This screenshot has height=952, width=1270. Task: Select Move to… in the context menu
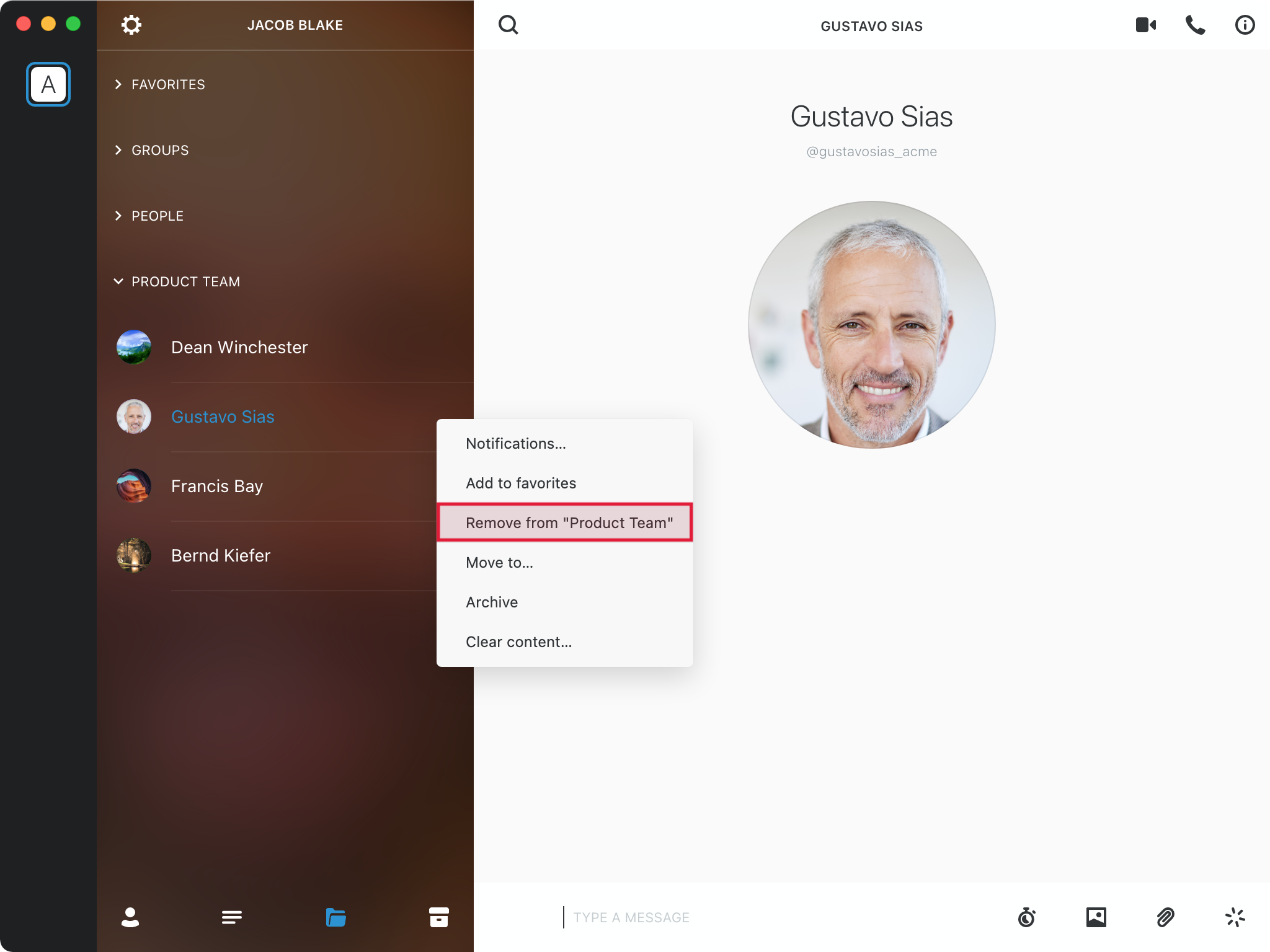click(565, 563)
